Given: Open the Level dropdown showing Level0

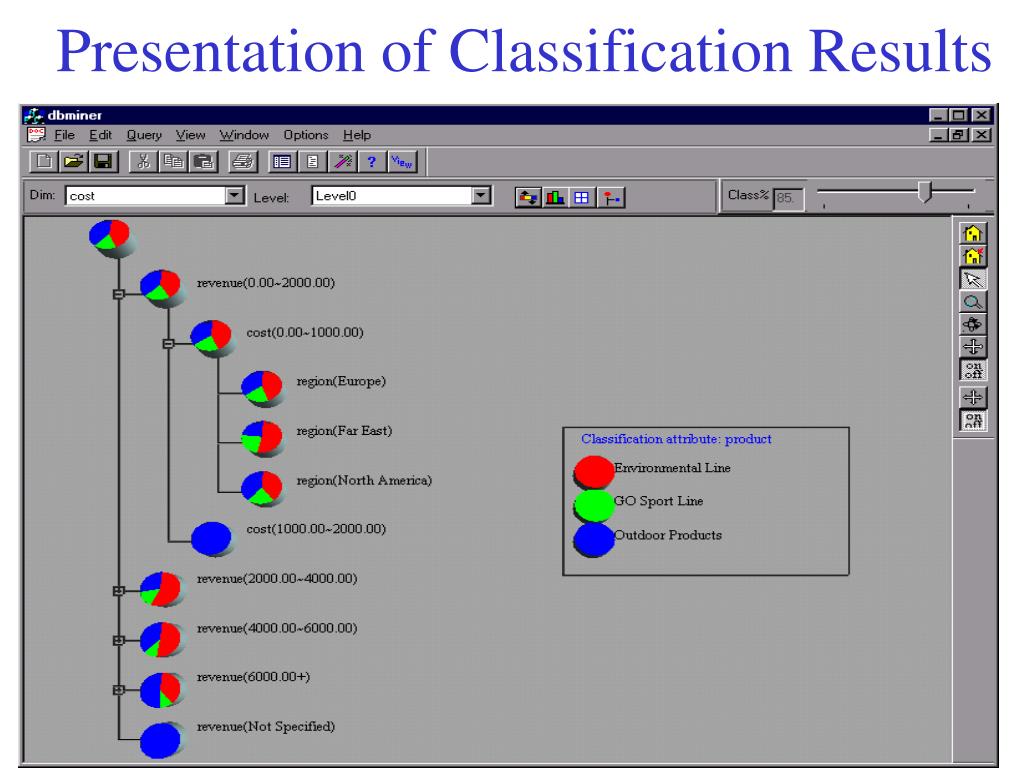Looking at the screenshot, I should (x=481, y=195).
